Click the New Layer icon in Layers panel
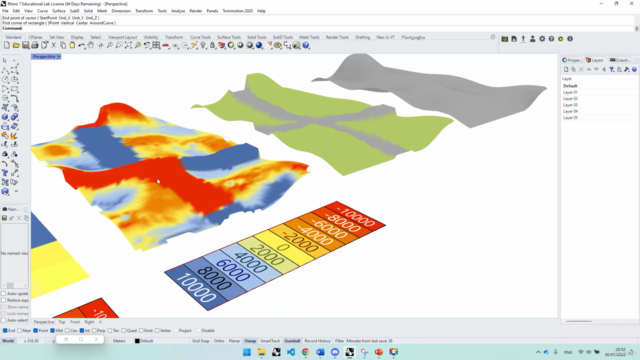Viewport: 640px width, 360px height. coord(566,70)
